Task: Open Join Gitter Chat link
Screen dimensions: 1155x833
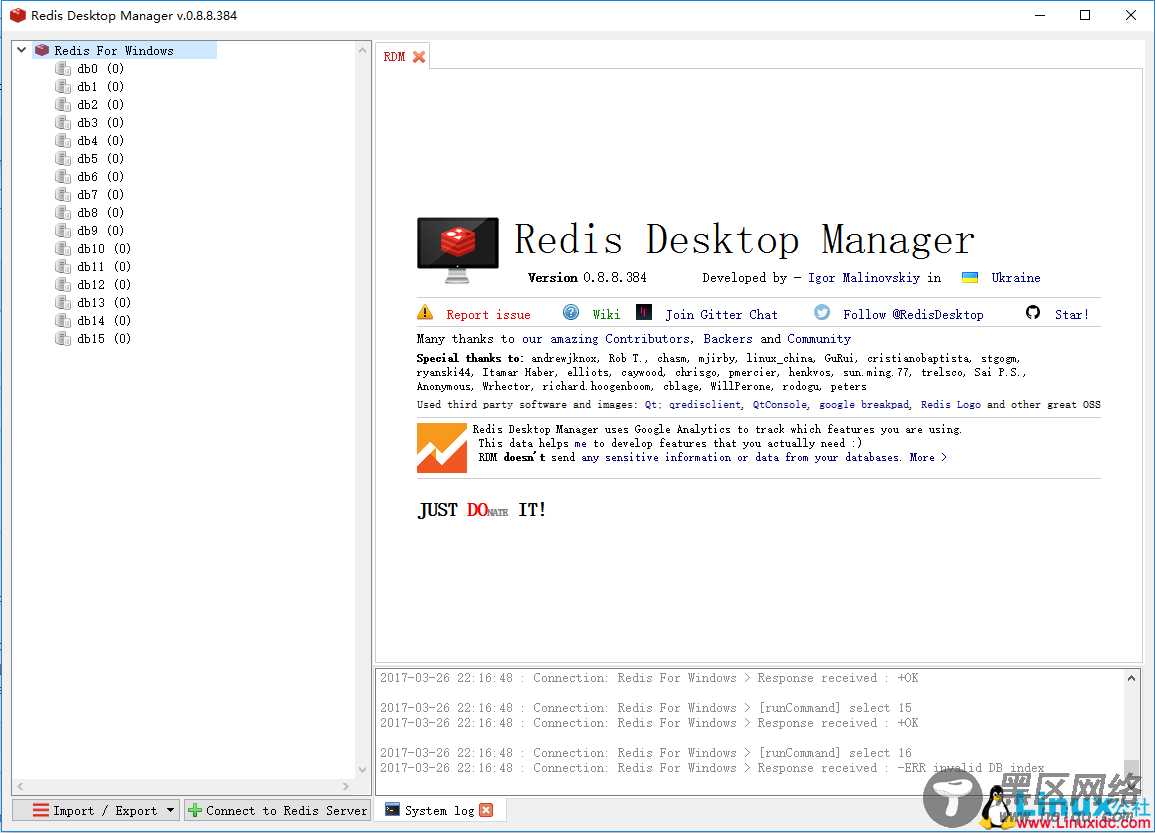Action: (x=721, y=314)
